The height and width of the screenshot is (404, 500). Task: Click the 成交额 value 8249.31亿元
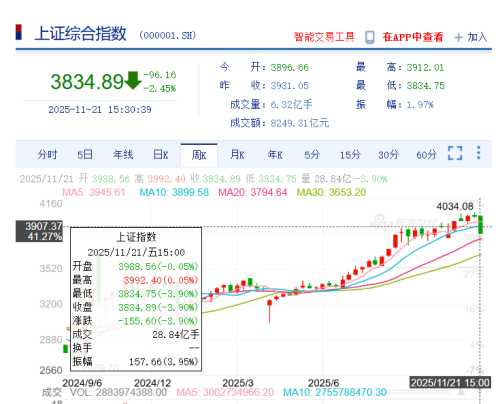[x=300, y=123]
